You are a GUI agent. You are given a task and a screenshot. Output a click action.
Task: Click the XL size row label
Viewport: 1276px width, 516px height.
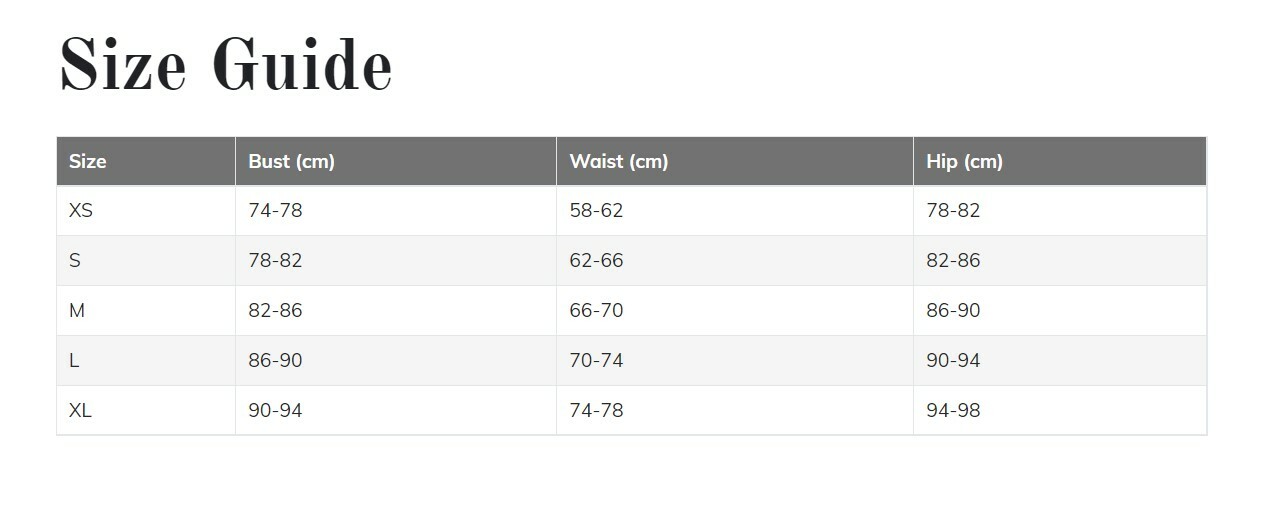coord(80,411)
